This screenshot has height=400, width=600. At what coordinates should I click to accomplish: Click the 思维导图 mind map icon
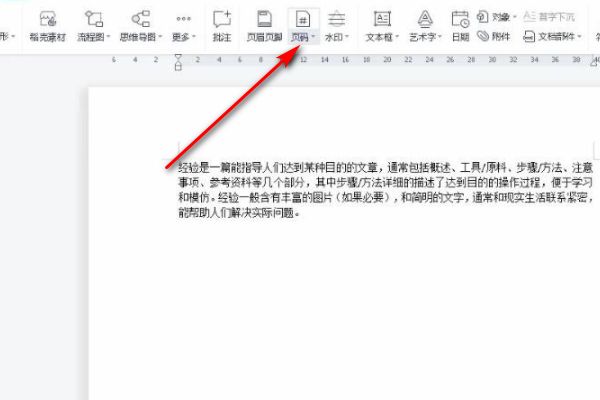(x=141, y=19)
